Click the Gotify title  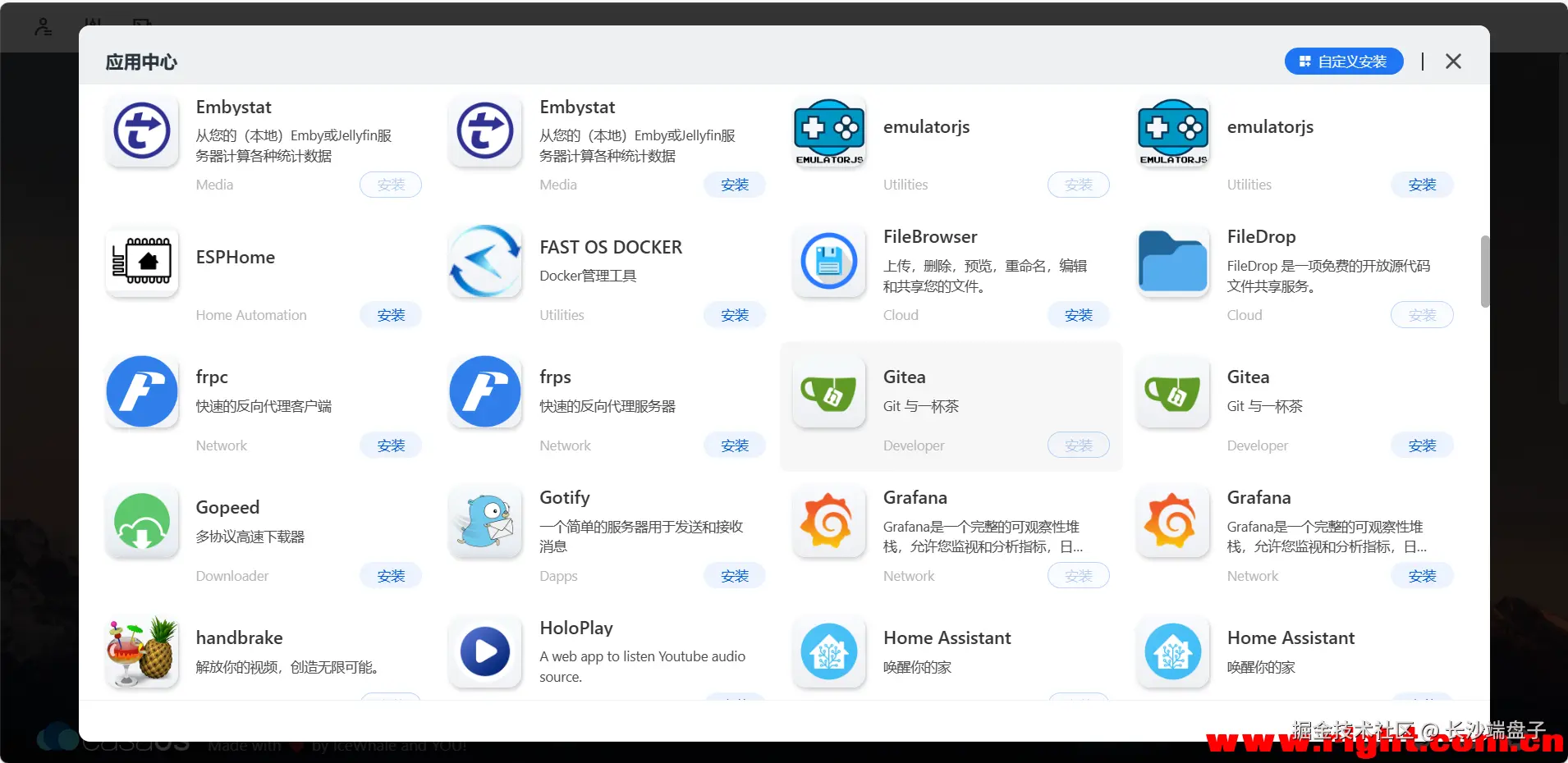(565, 498)
